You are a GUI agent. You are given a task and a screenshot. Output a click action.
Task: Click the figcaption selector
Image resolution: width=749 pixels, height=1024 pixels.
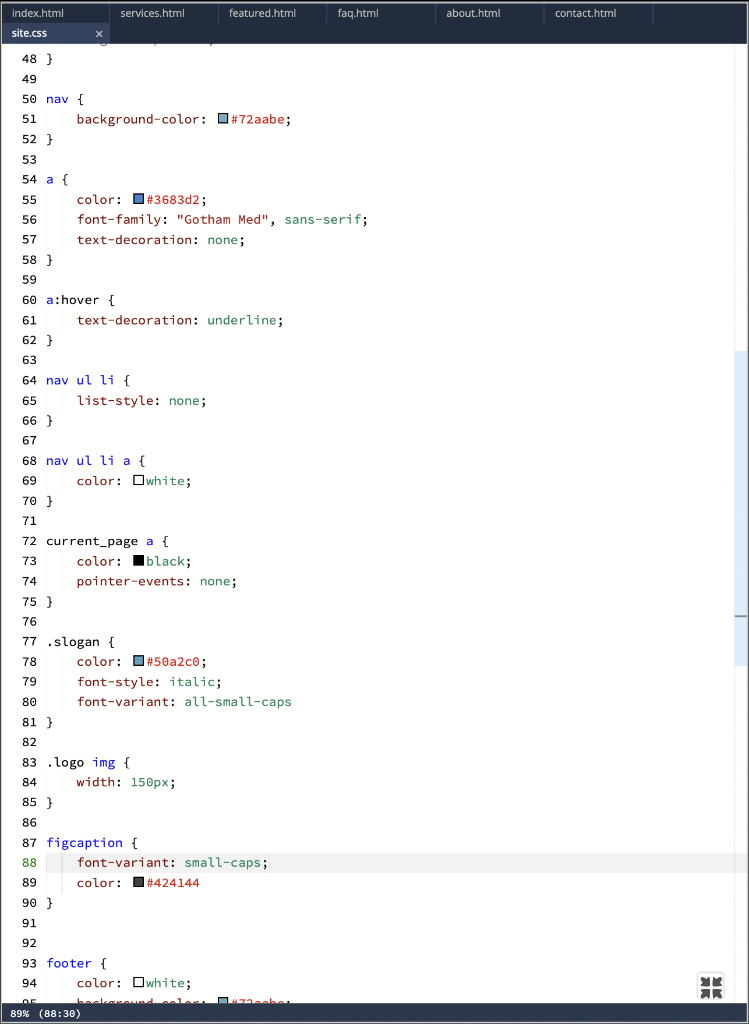(x=84, y=843)
